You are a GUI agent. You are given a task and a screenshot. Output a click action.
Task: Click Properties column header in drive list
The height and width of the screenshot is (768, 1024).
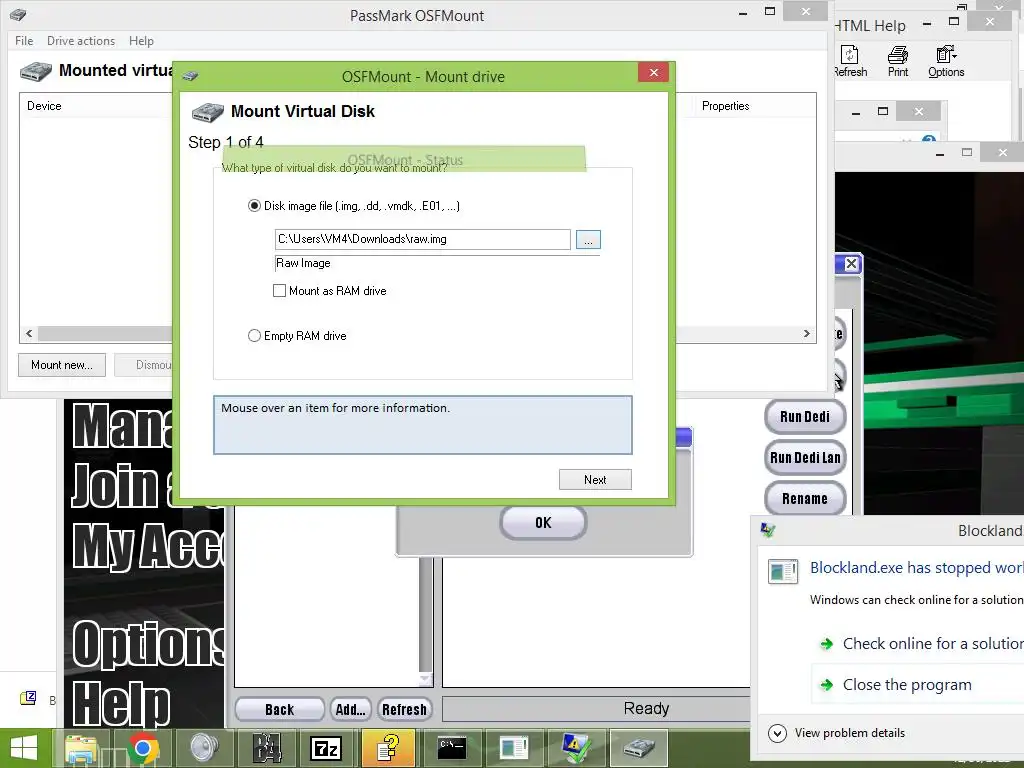(x=726, y=106)
